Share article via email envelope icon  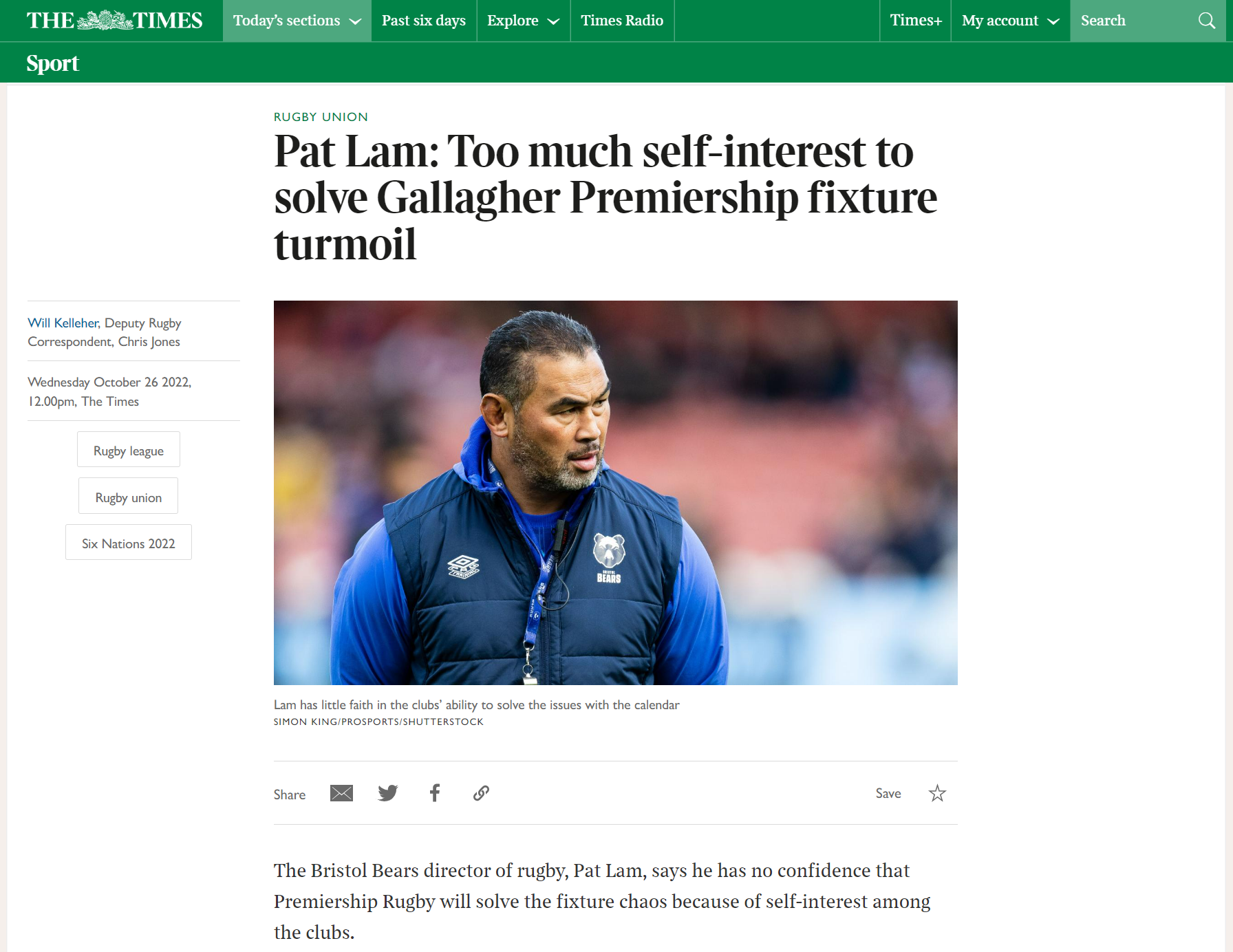coord(341,793)
